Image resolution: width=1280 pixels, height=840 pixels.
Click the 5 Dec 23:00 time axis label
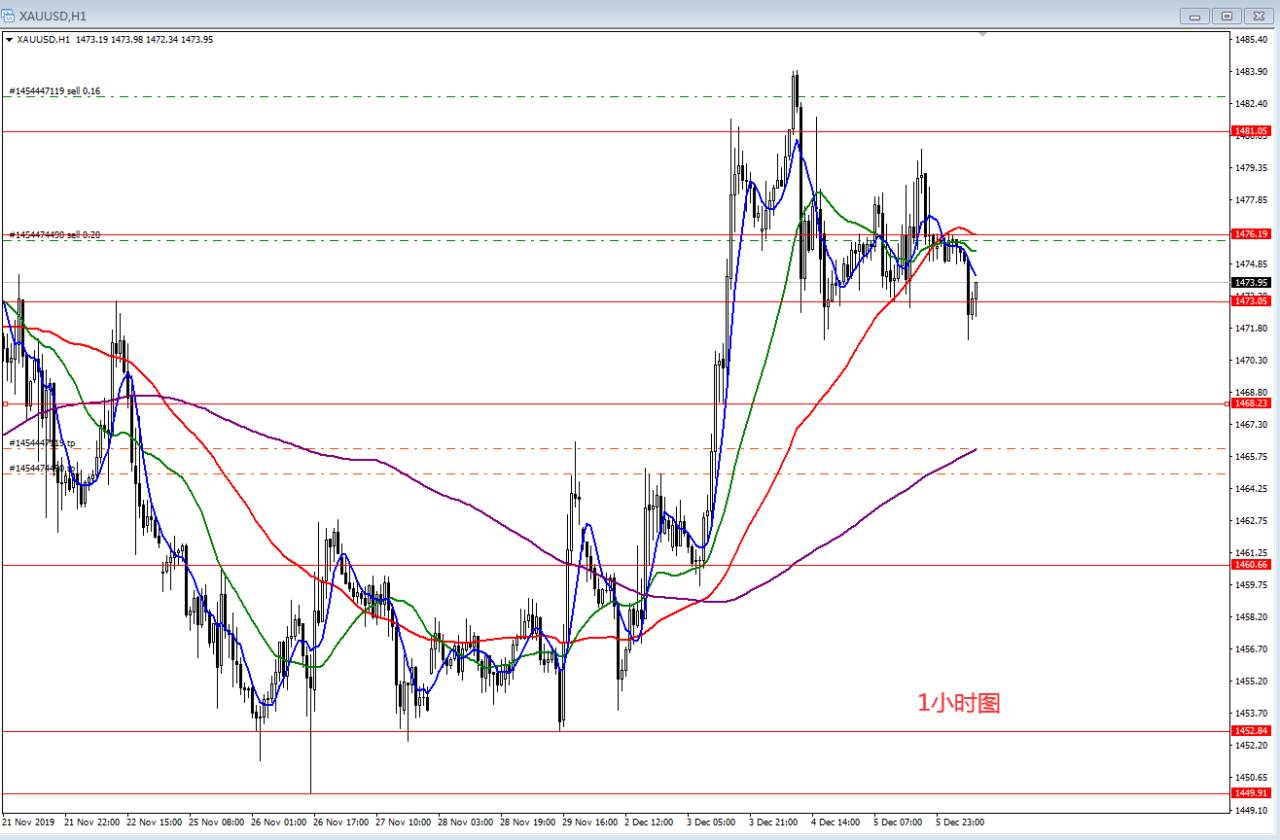click(x=961, y=822)
